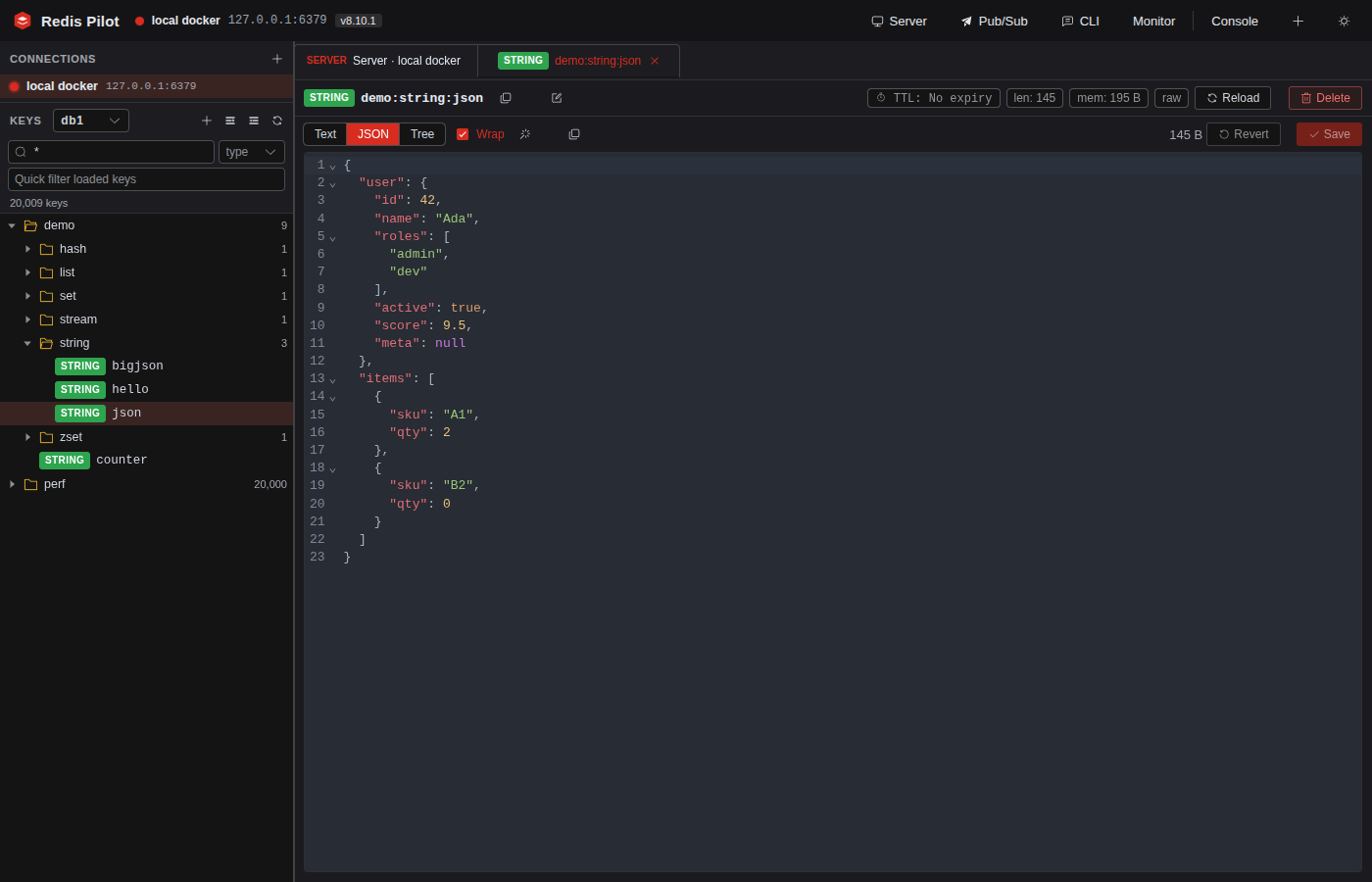
Task: Open the Pub/Sub view
Action: coord(994,21)
